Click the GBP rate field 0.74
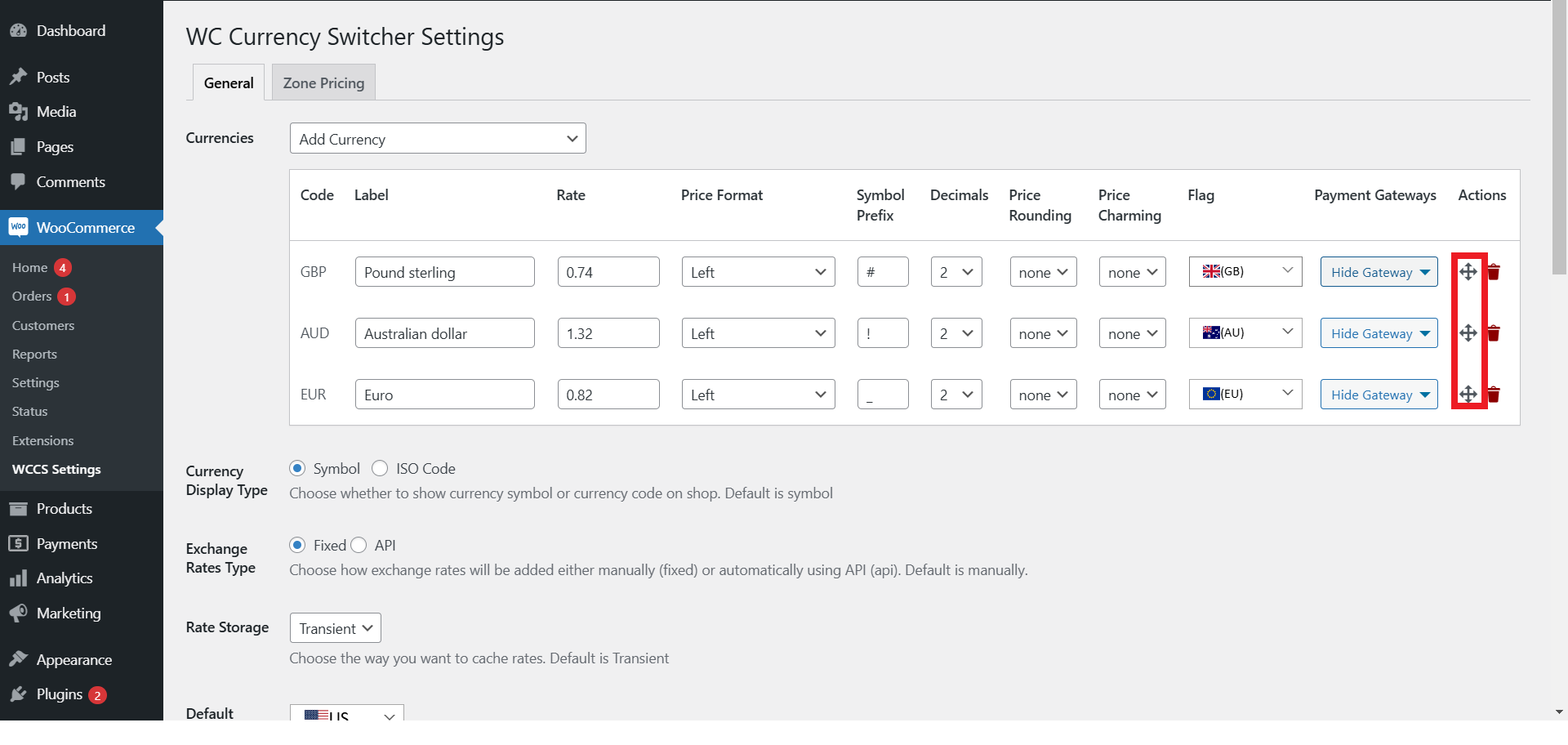The width and height of the screenshot is (1568, 745). coord(608,272)
